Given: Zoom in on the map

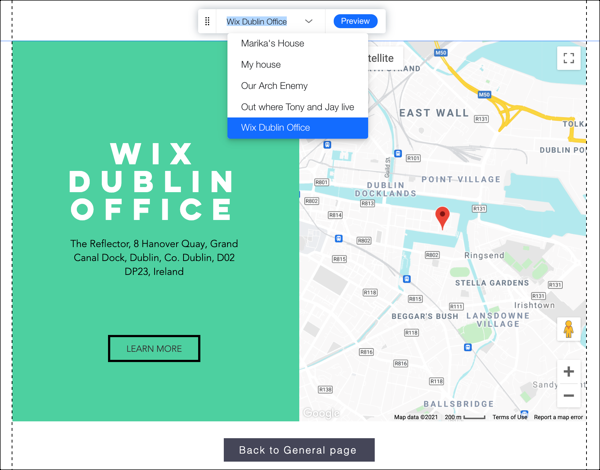Looking at the screenshot, I should point(568,371).
